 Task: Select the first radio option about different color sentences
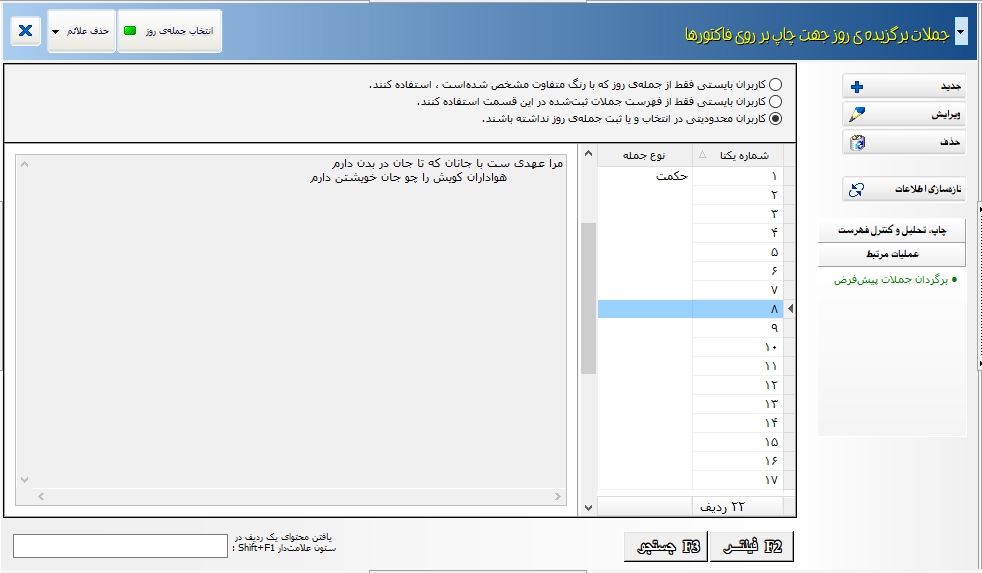[776, 85]
